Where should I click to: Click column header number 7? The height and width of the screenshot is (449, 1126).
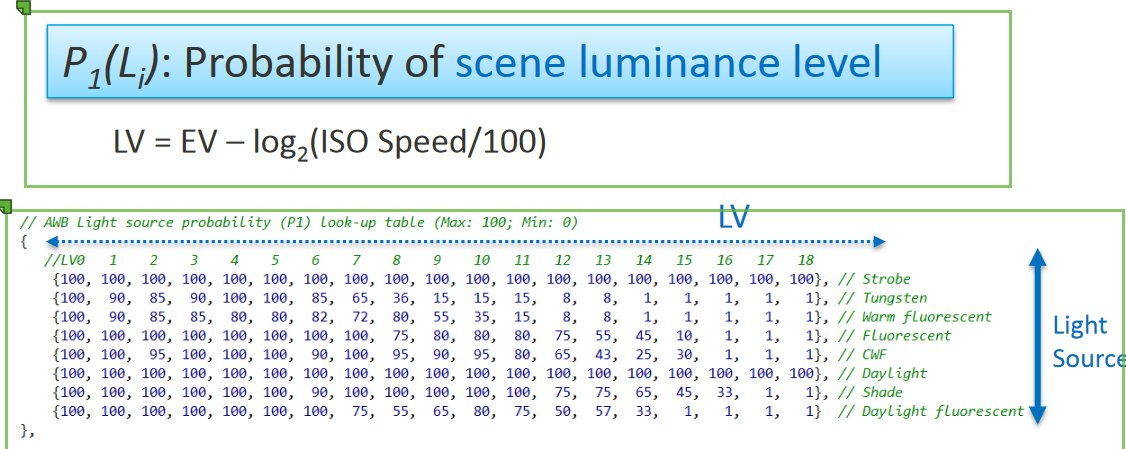tap(356, 260)
